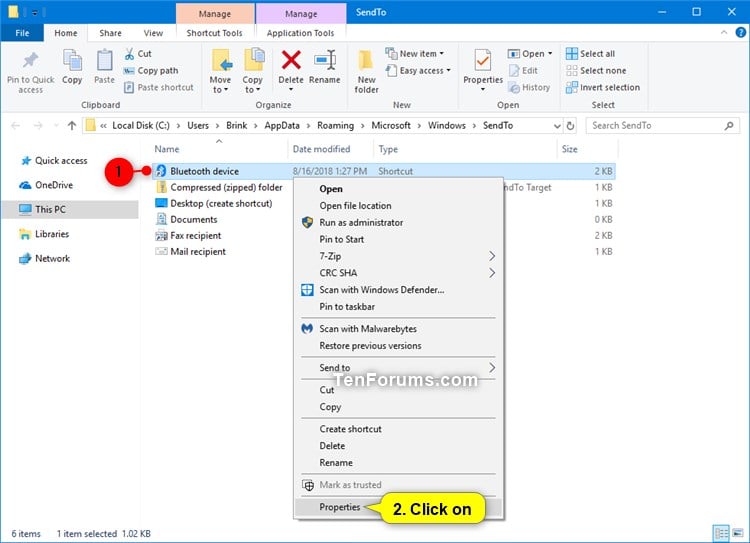Screen dimensions: 750x543
Task: Open the Application Tools tab
Action: pos(300,33)
